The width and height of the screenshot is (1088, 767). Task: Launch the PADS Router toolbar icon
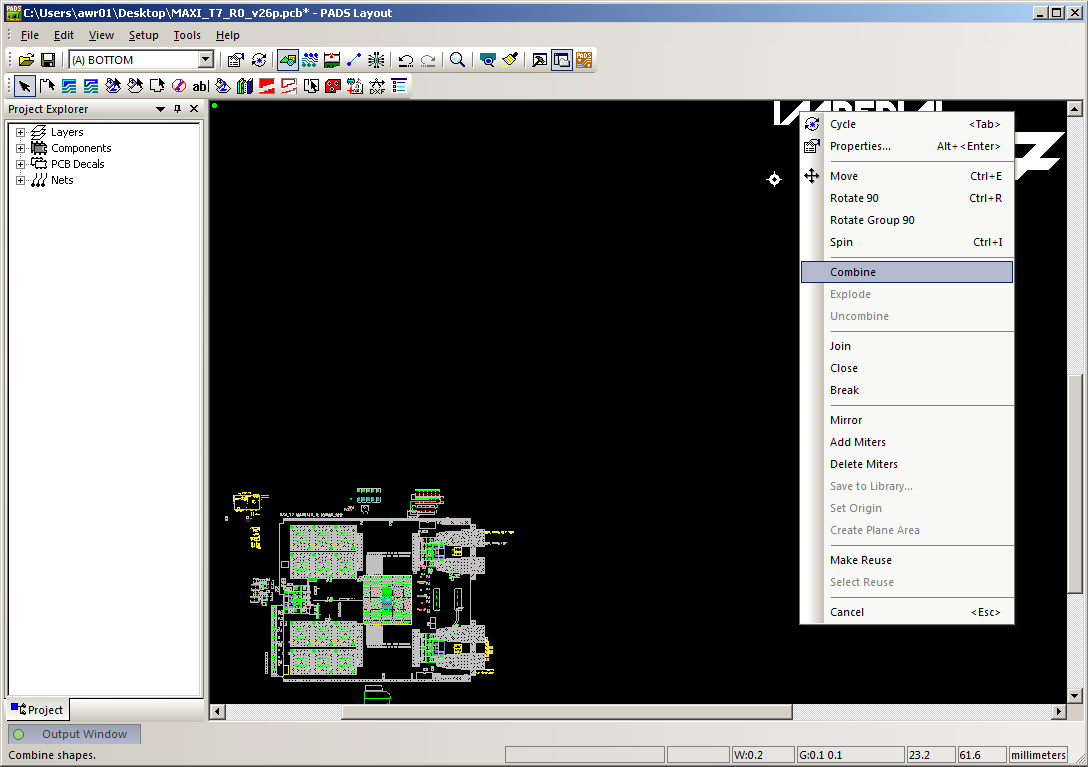[584, 60]
